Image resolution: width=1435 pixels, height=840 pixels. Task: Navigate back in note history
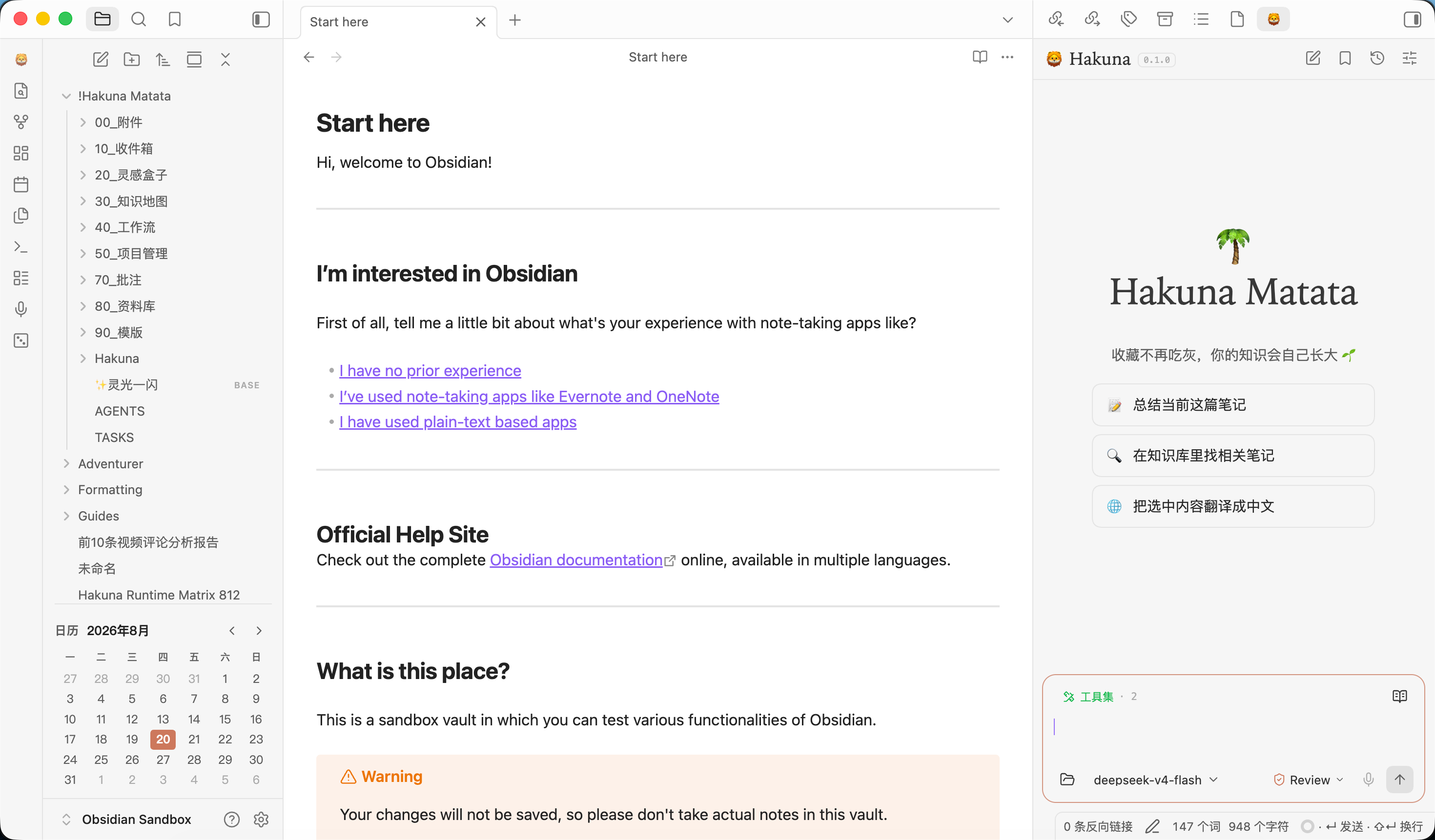pyautogui.click(x=308, y=57)
